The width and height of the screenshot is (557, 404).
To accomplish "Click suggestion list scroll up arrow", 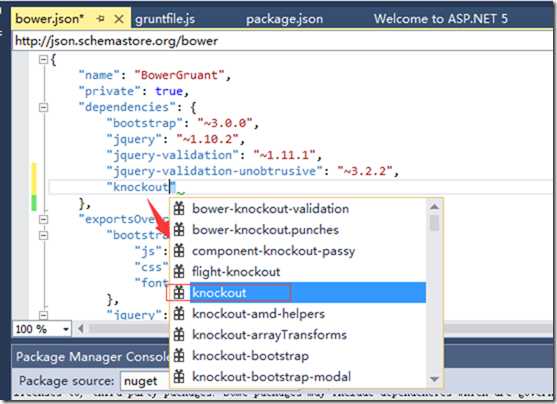I will coord(434,206).
